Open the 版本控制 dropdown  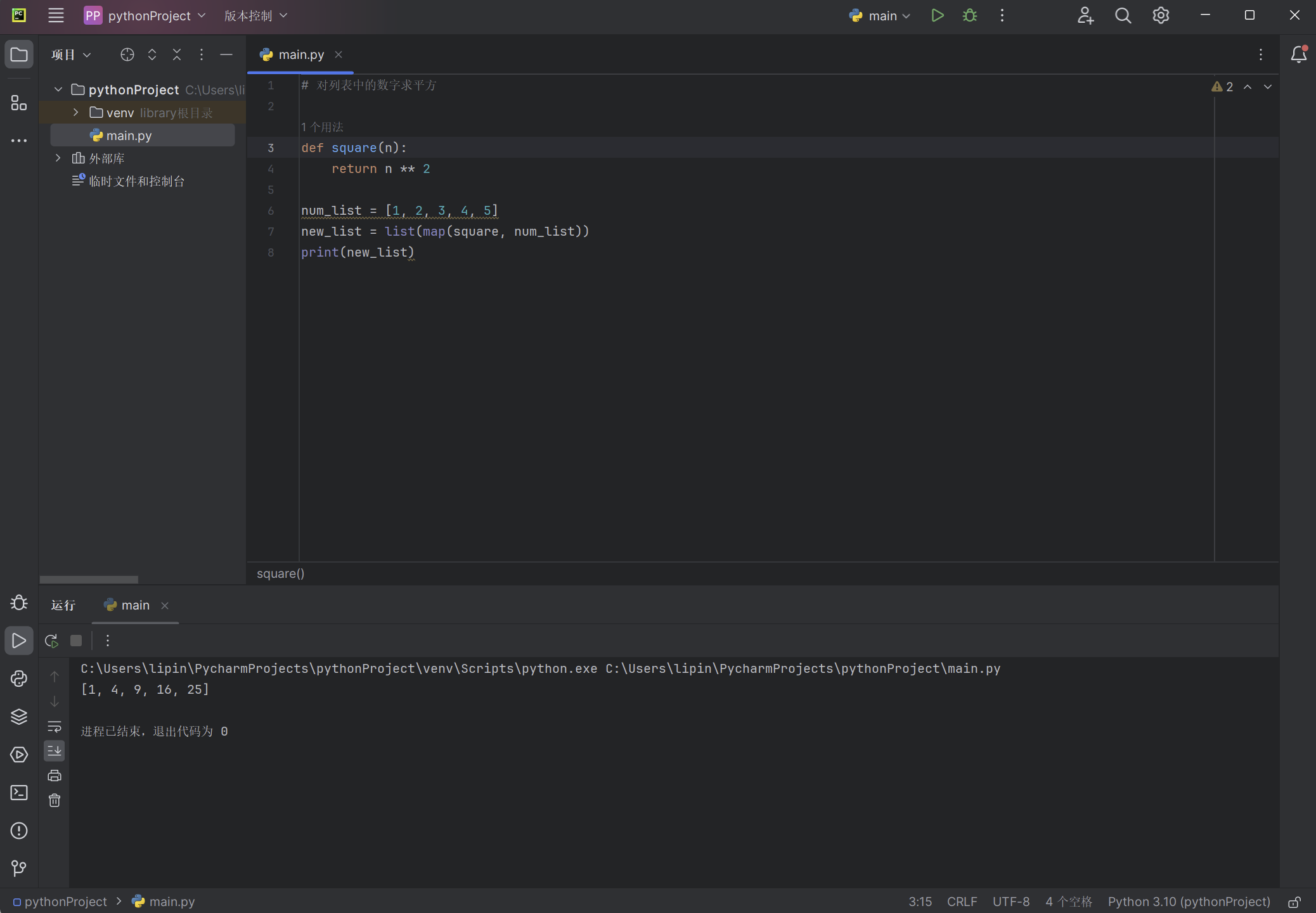pyautogui.click(x=255, y=16)
